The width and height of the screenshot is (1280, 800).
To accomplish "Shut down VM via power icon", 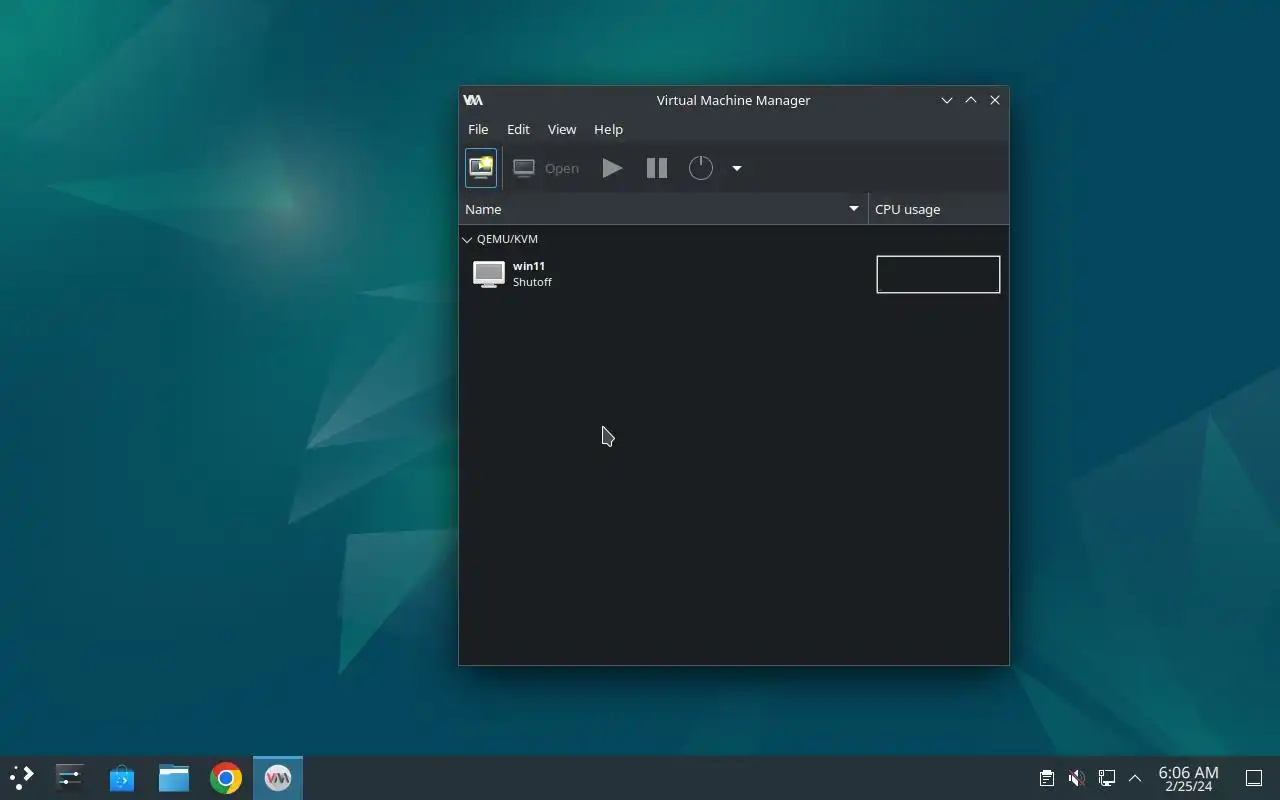I will click(x=701, y=168).
